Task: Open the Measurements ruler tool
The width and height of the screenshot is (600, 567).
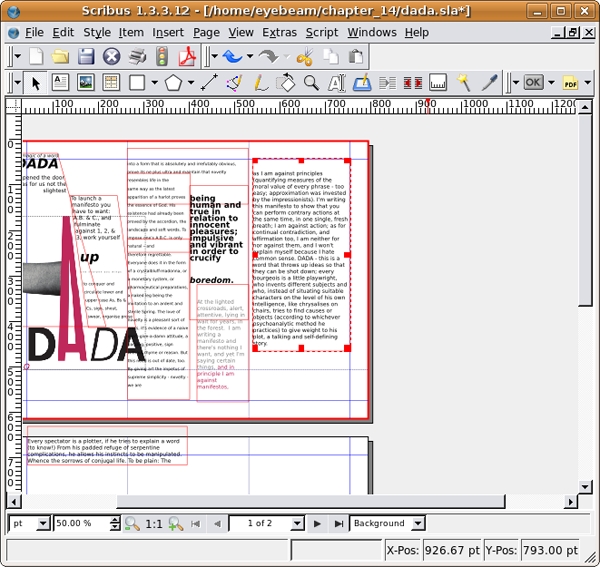Action: pos(439,82)
